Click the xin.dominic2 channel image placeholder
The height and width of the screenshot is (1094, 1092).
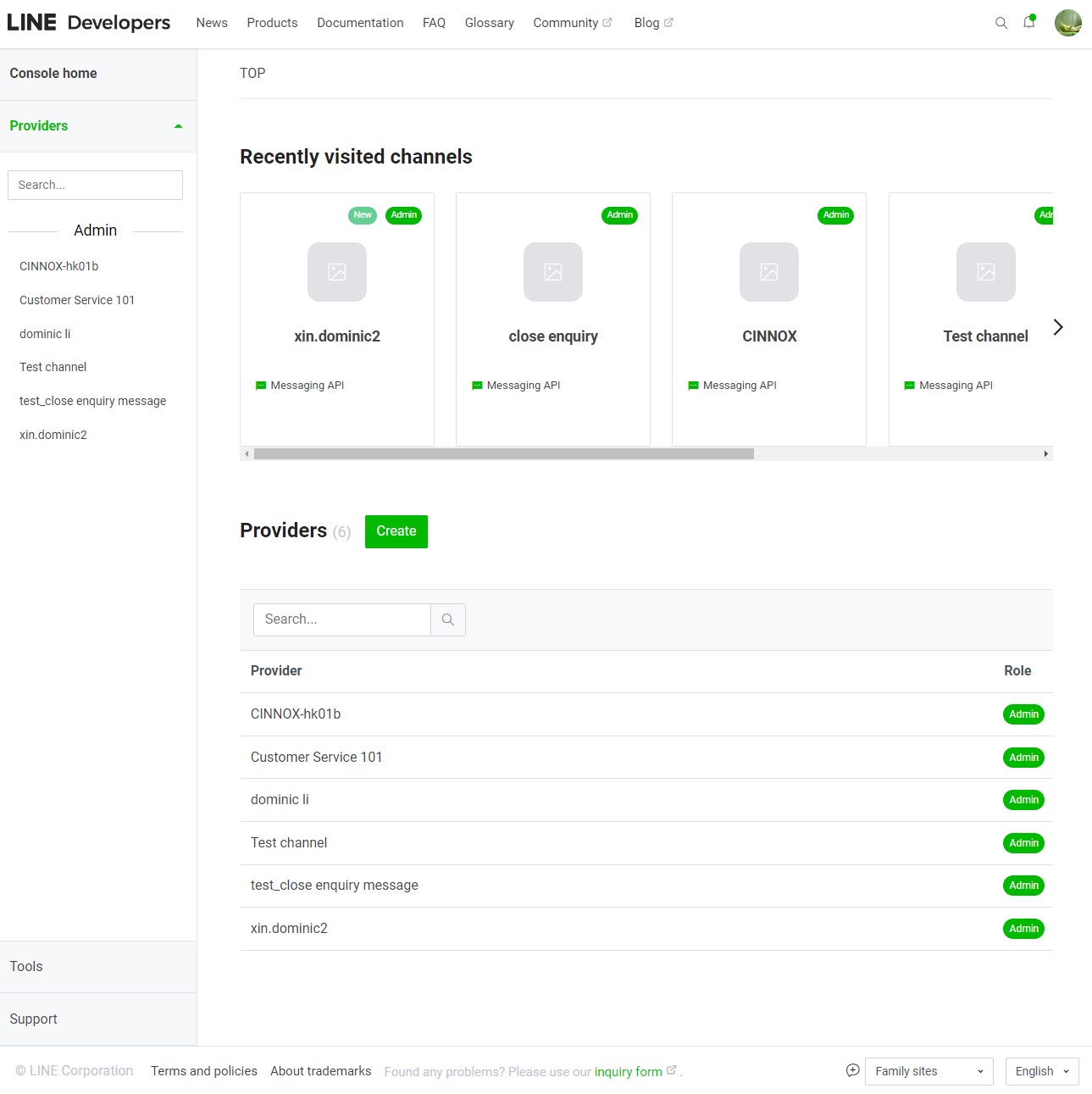(337, 272)
